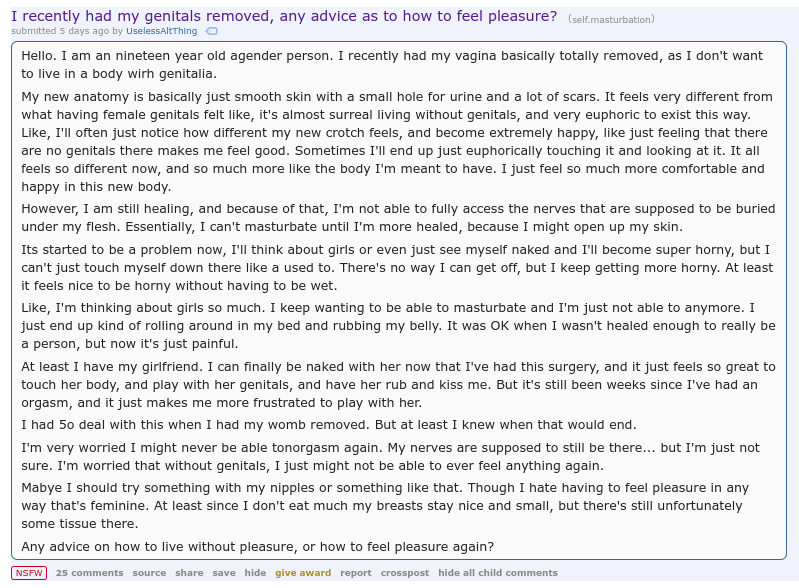Click the paragraph starting "However, I am still healing"
The width and height of the screenshot is (799, 588).
(x=400, y=218)
